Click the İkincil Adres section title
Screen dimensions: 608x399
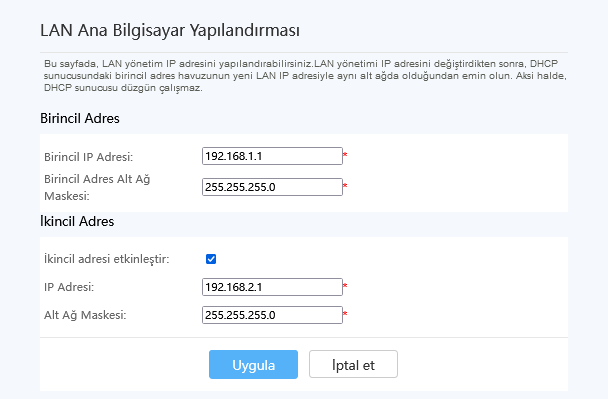(x=77, y=221)
